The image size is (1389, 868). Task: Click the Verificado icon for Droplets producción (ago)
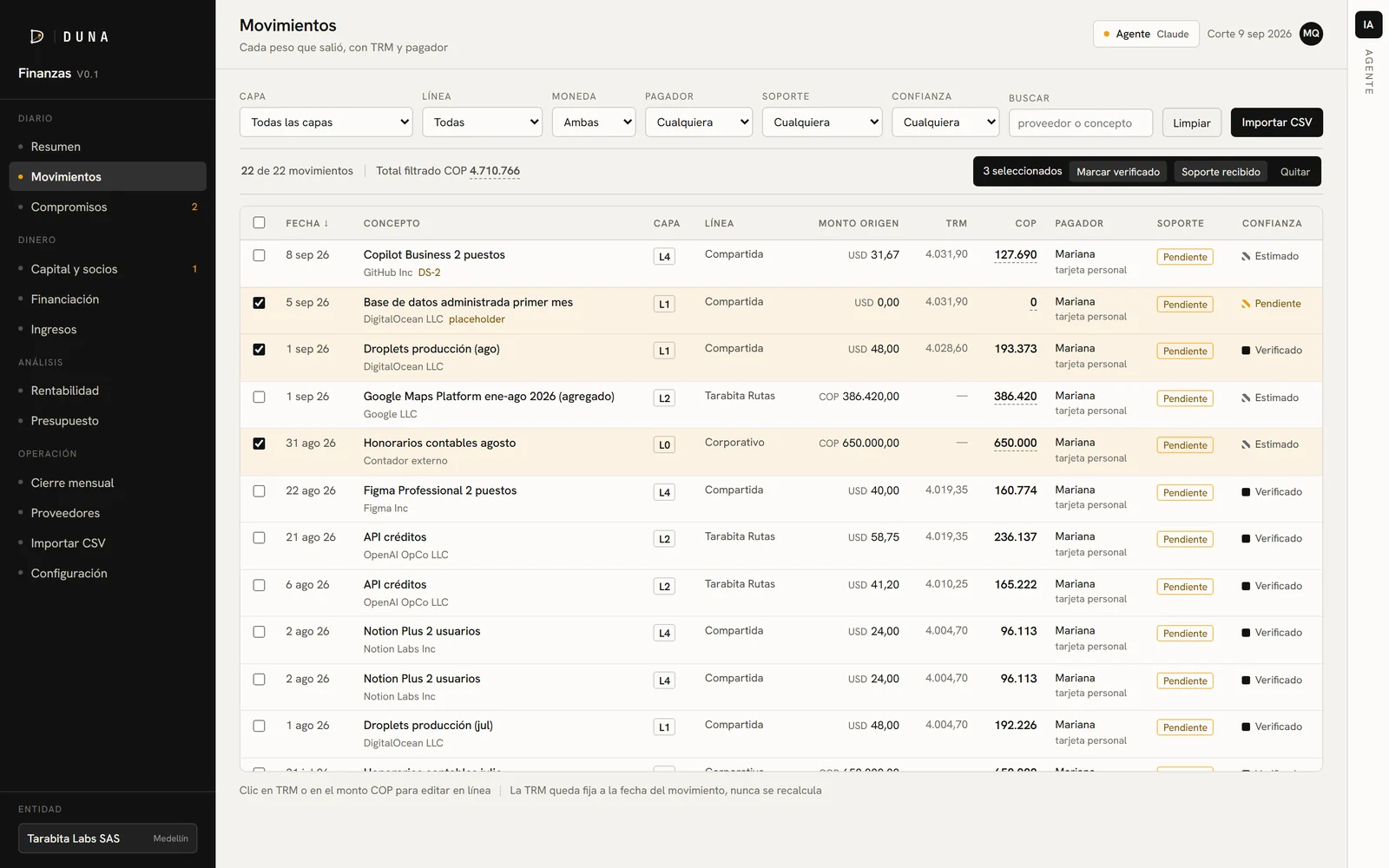[x=1246, y=351]
